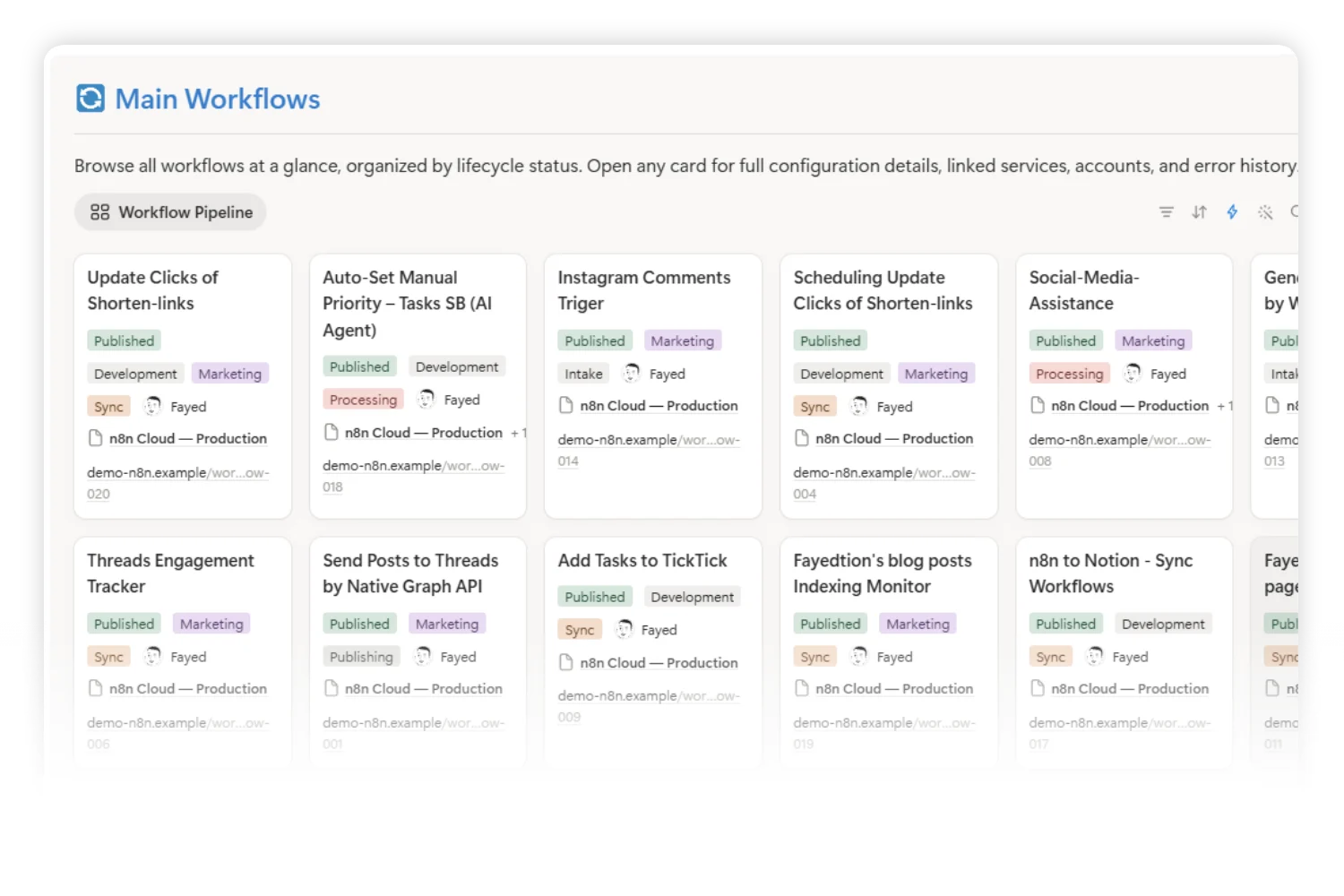Open workflow URL ending 020
1344x896 pixels.
(x=178, y=483)
